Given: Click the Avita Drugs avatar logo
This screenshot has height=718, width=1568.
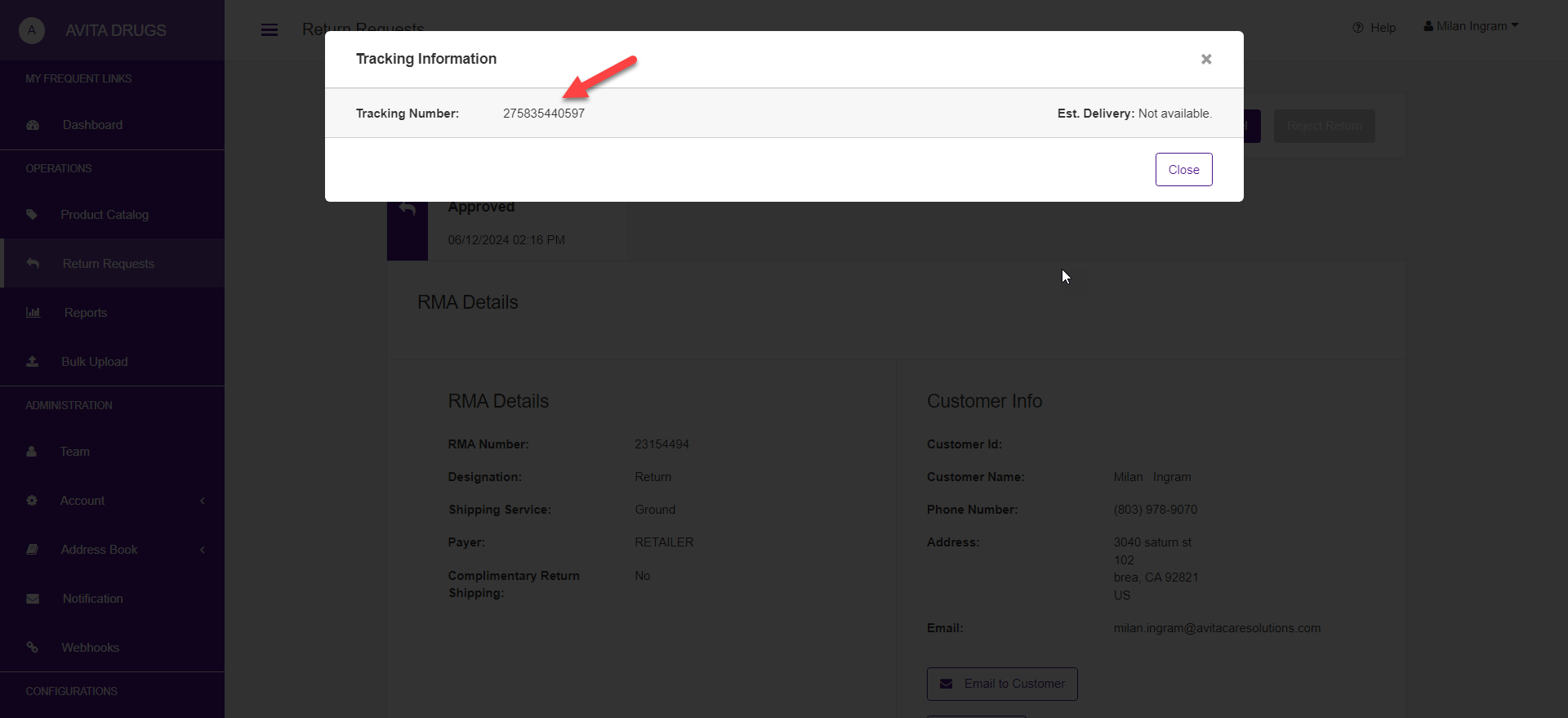Looking at the screenshot, I should click(x=32, y=30).
